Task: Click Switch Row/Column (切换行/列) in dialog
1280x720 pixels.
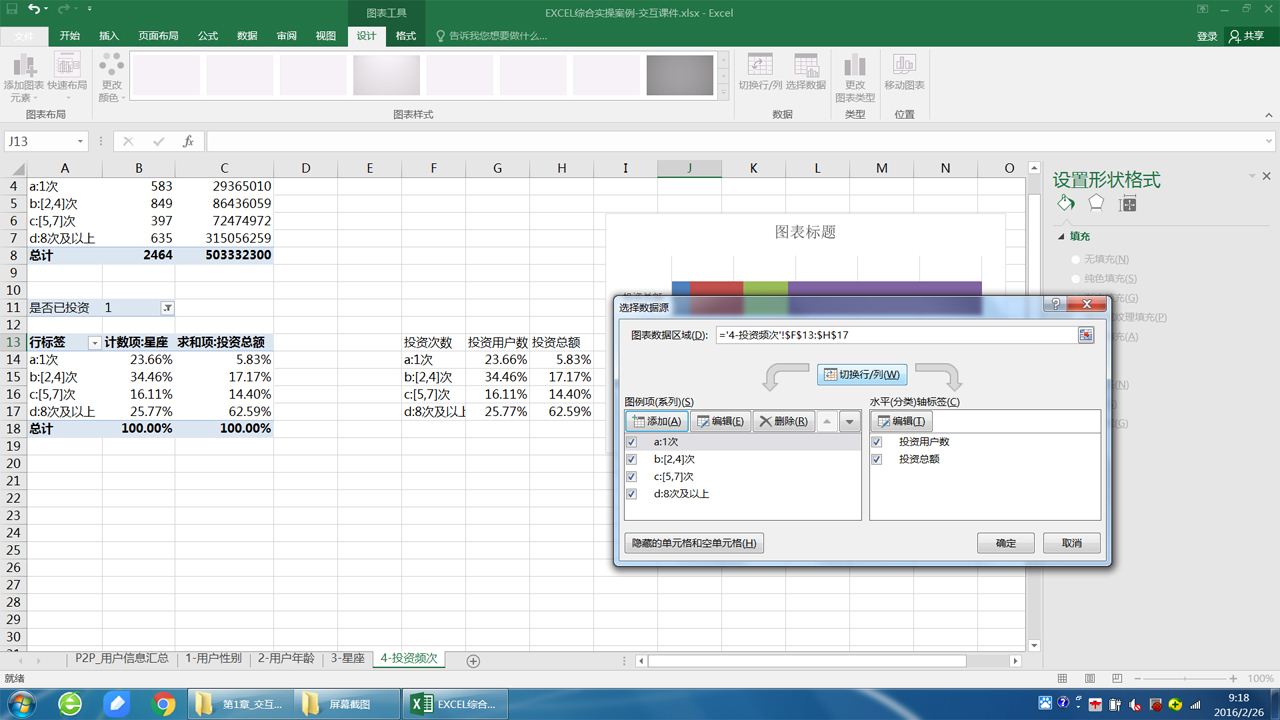Action: [862, 375]
